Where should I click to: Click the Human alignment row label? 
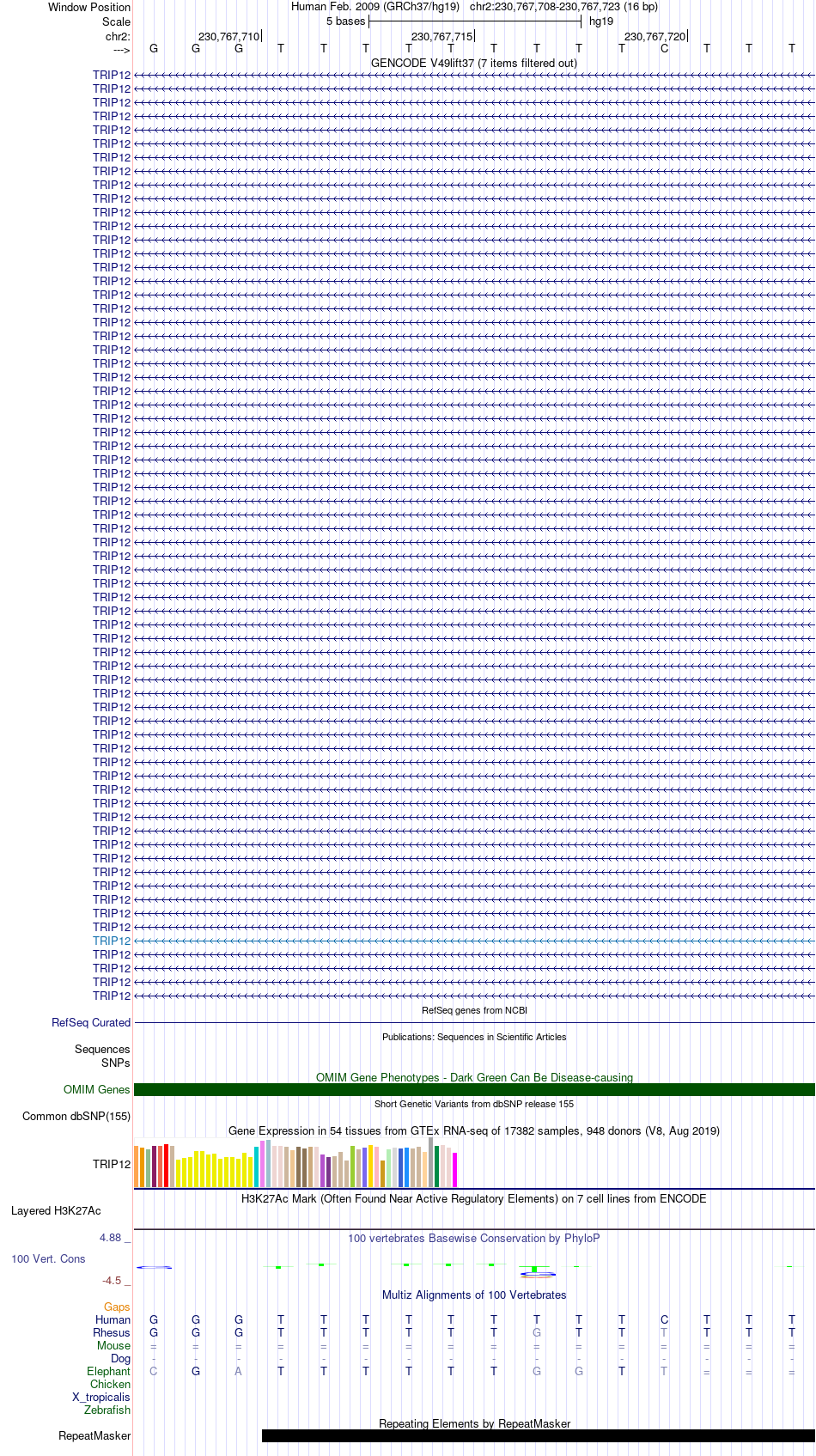click(x=113, y=1320)
